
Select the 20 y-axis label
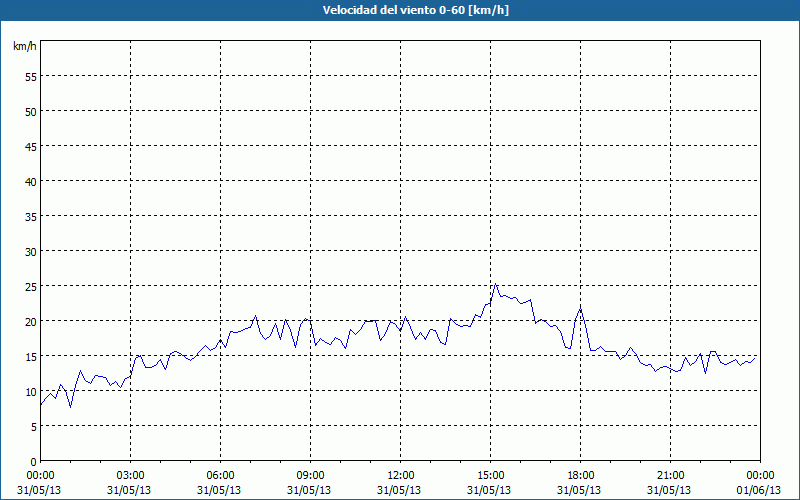click(x=31, y=322)
